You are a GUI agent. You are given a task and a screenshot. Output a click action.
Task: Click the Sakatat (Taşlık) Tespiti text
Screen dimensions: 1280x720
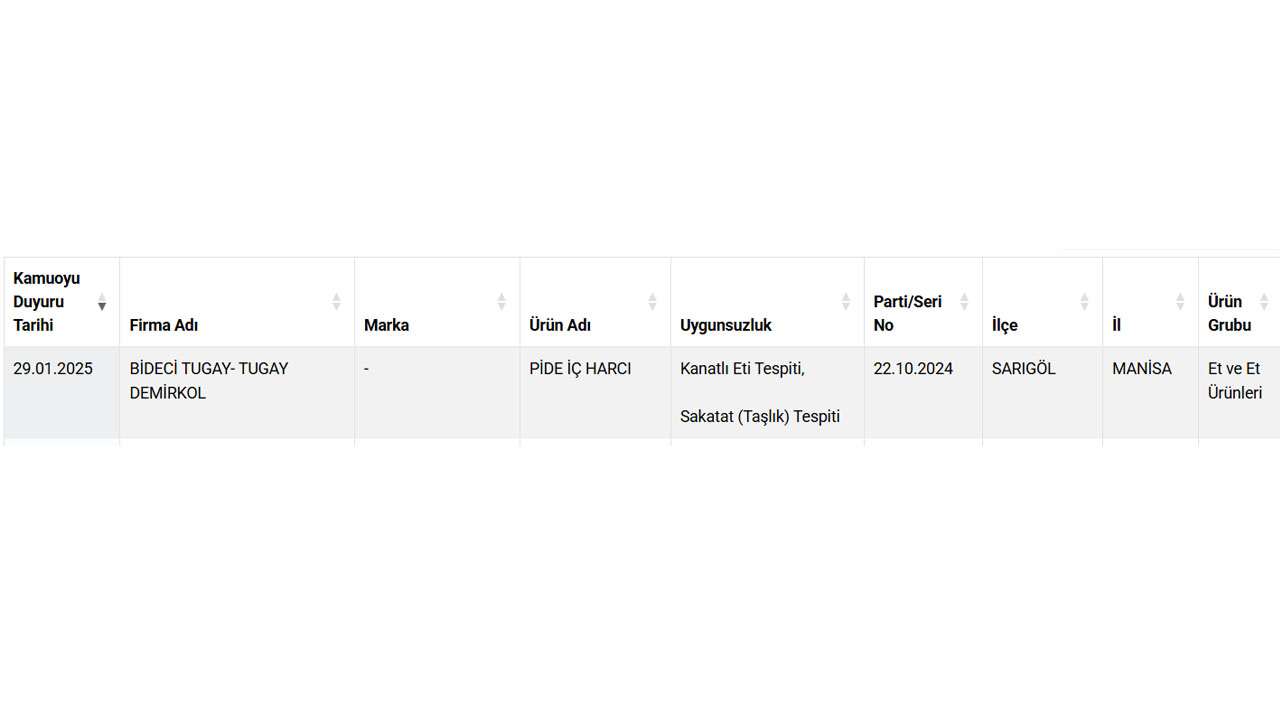pyautogui.click(x=760, y=417)
